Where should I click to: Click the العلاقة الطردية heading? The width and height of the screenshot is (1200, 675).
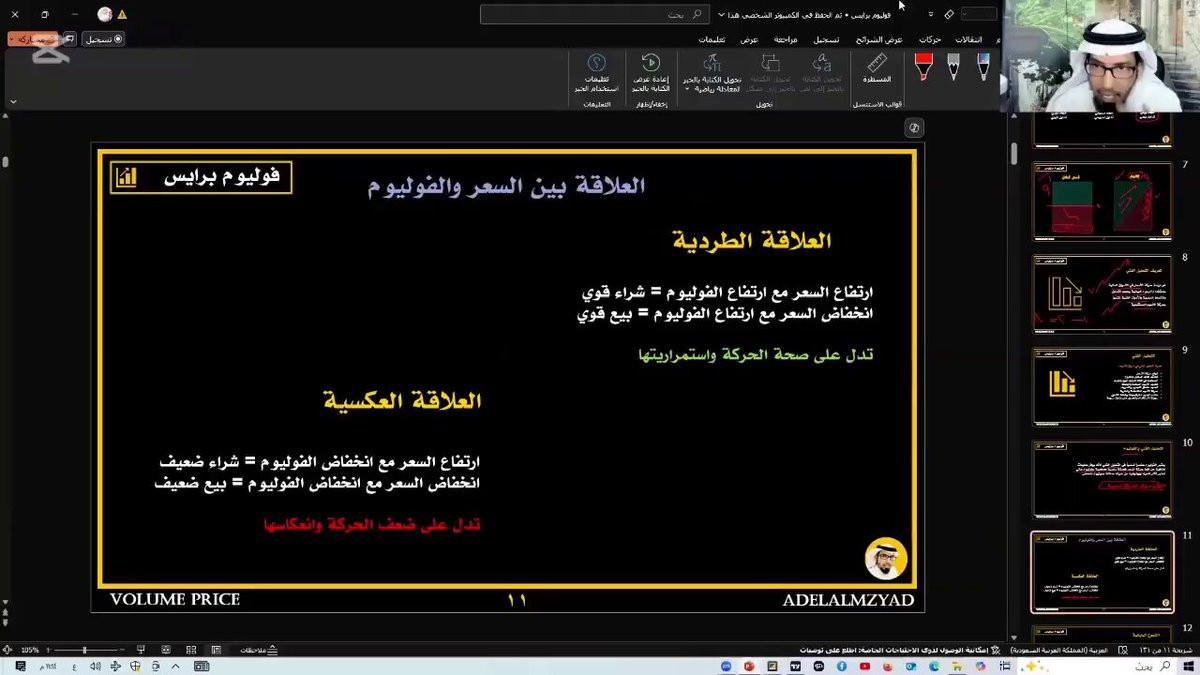pyautogui.click(x=752, y=241)
